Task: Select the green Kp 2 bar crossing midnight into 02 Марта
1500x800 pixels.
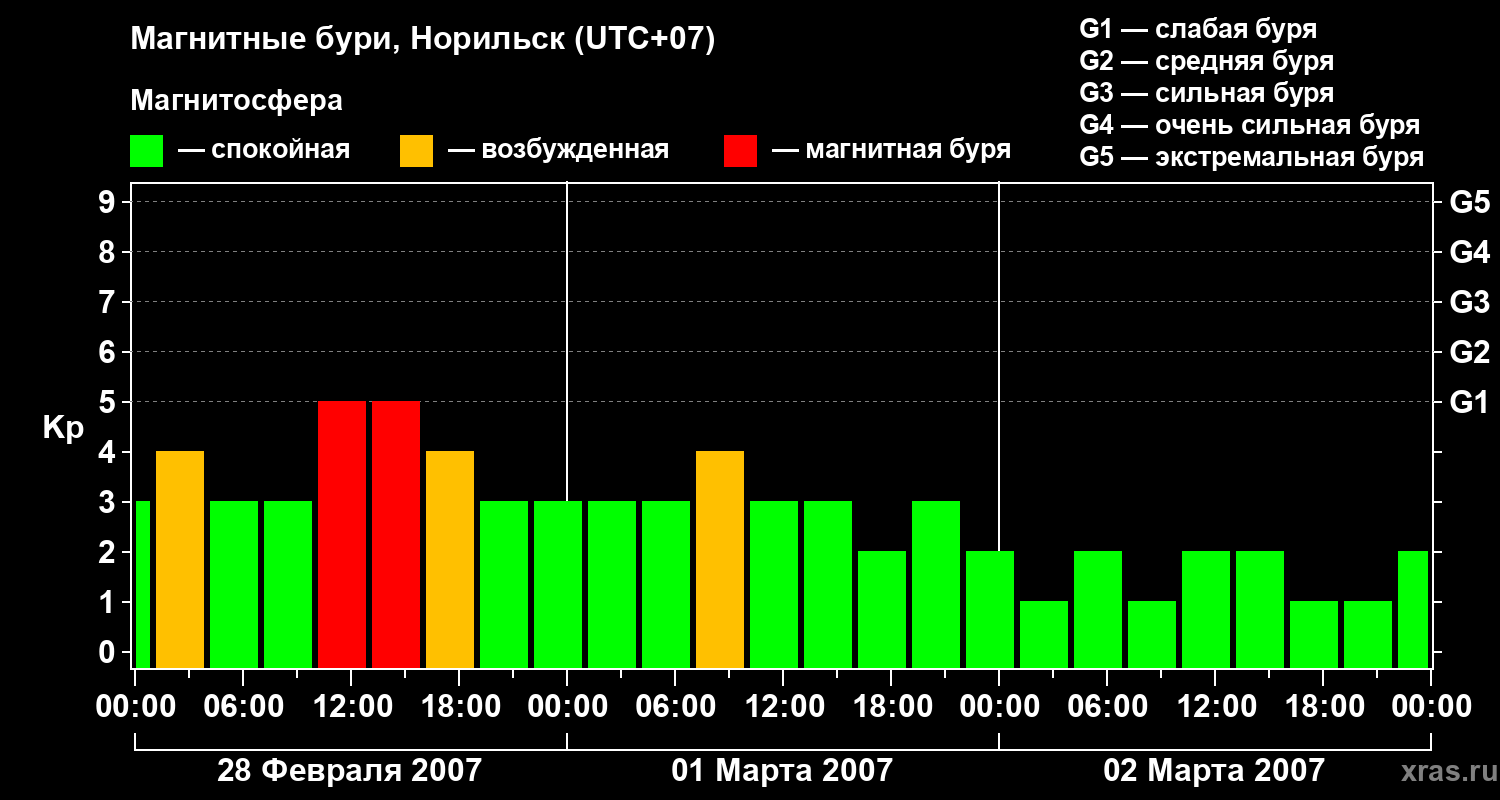Action: [x=990, y=609]
